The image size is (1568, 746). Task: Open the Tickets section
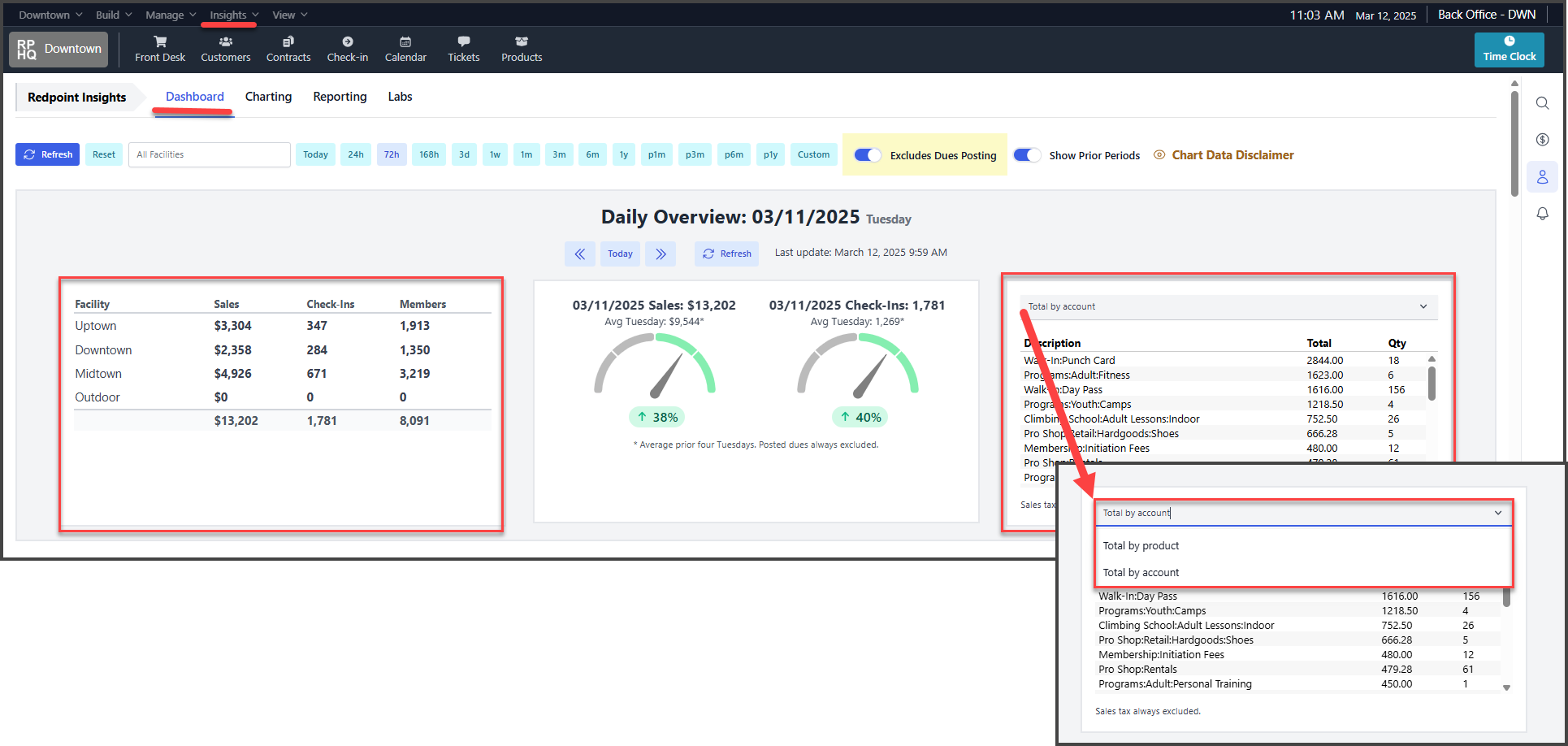coord(464,49)
